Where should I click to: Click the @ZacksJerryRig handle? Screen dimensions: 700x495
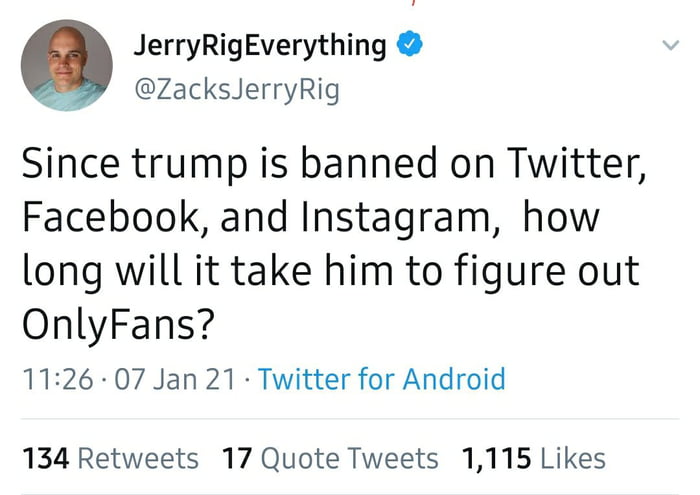pyautogui.click(x=236, y=91)
